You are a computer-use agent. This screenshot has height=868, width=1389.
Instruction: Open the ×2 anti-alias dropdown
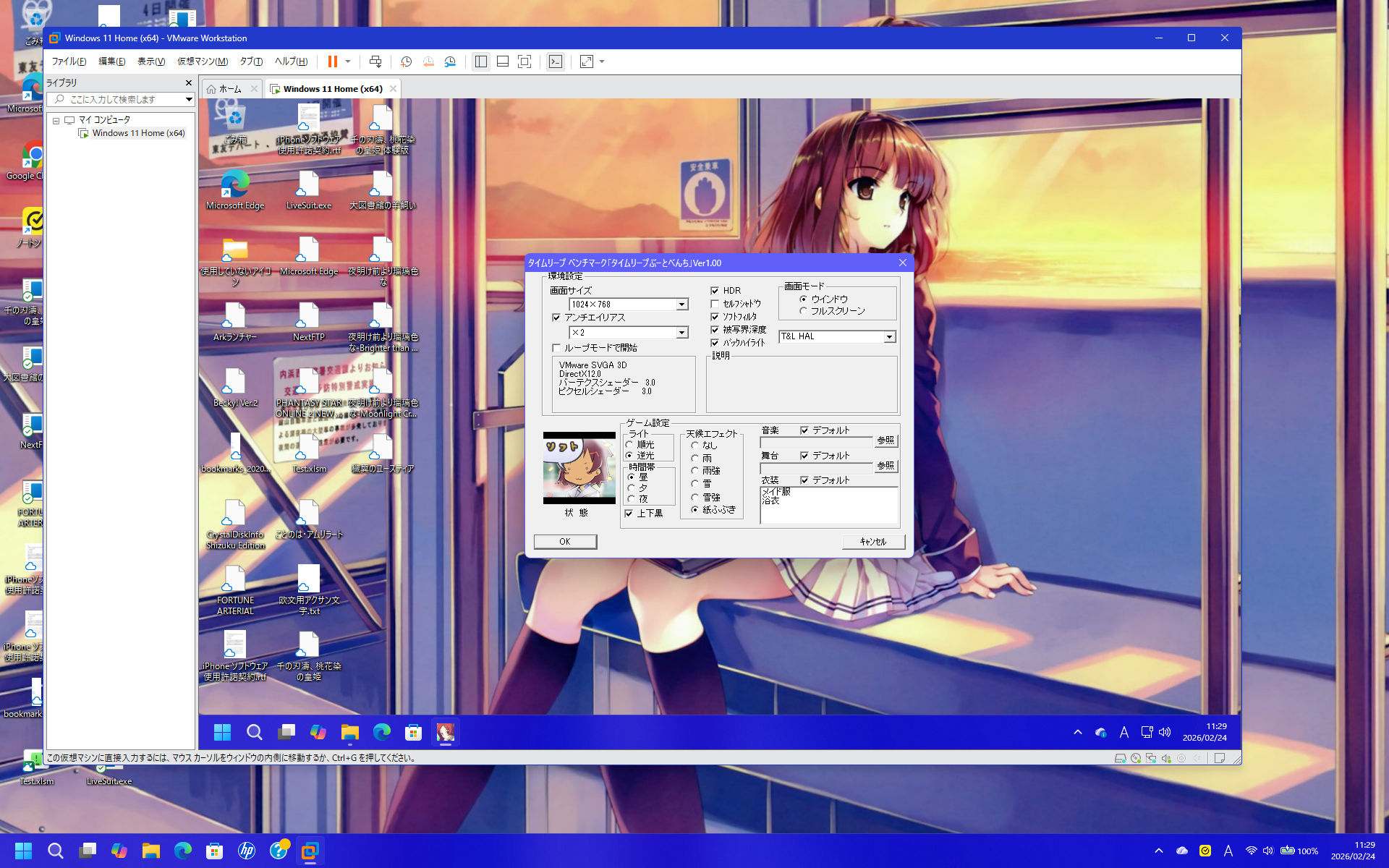[x=681, y=333]
